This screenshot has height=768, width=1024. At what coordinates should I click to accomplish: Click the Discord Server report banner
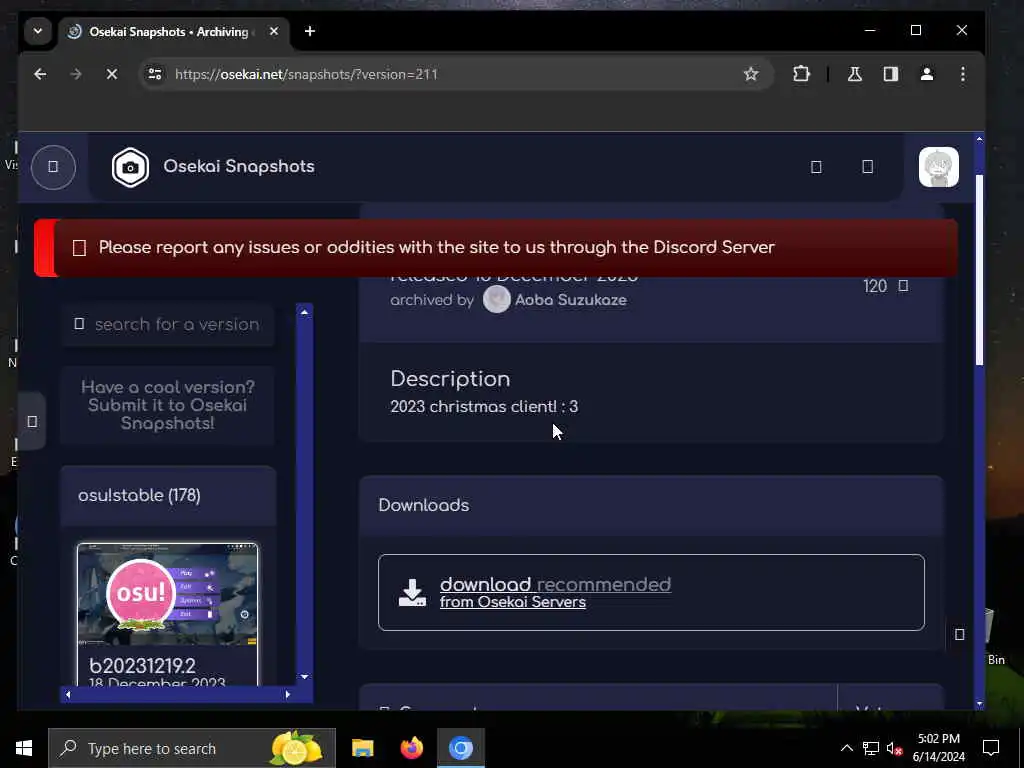[496, 248]
